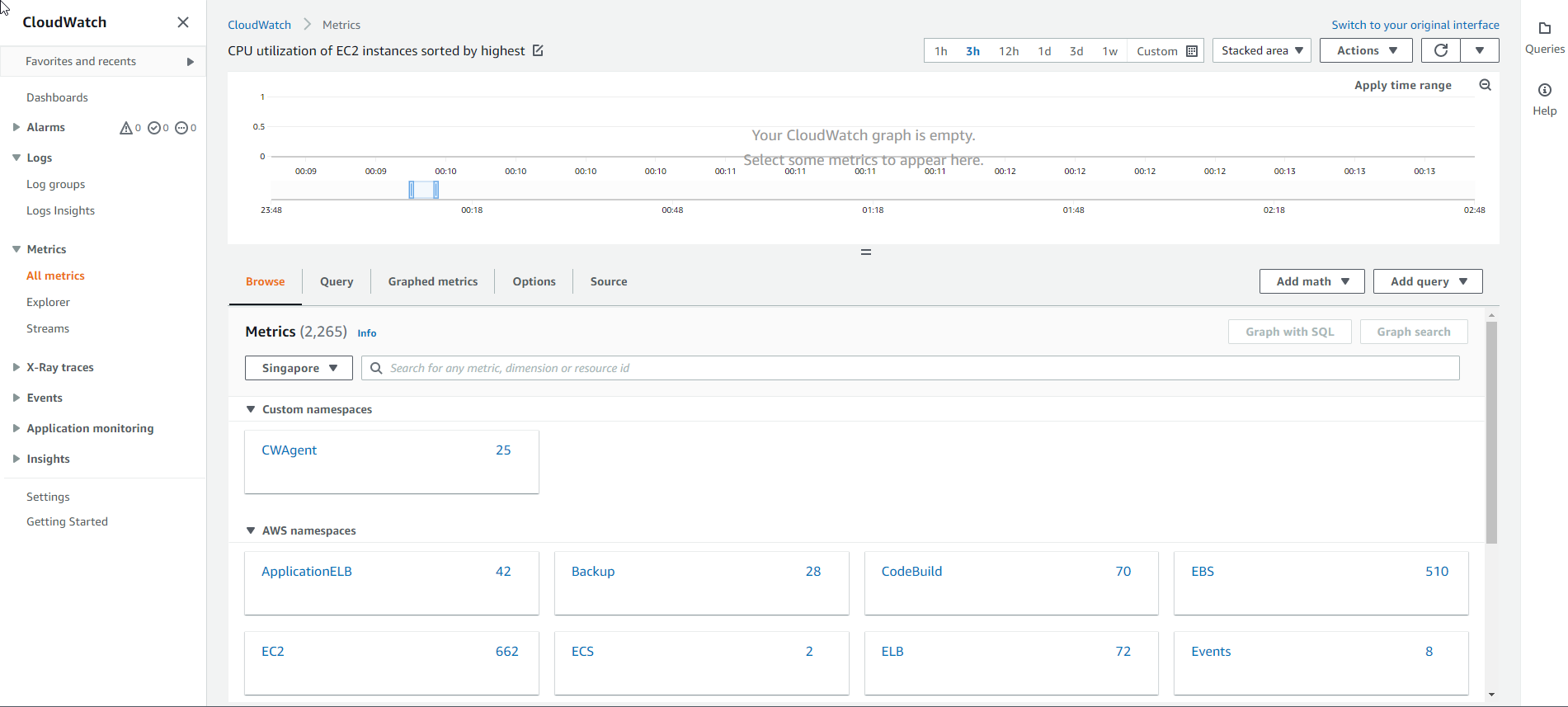The height and width of the screenshot is (707, 1568).
Task: Open the EC2 namespace card
Action: pos(392,663)
